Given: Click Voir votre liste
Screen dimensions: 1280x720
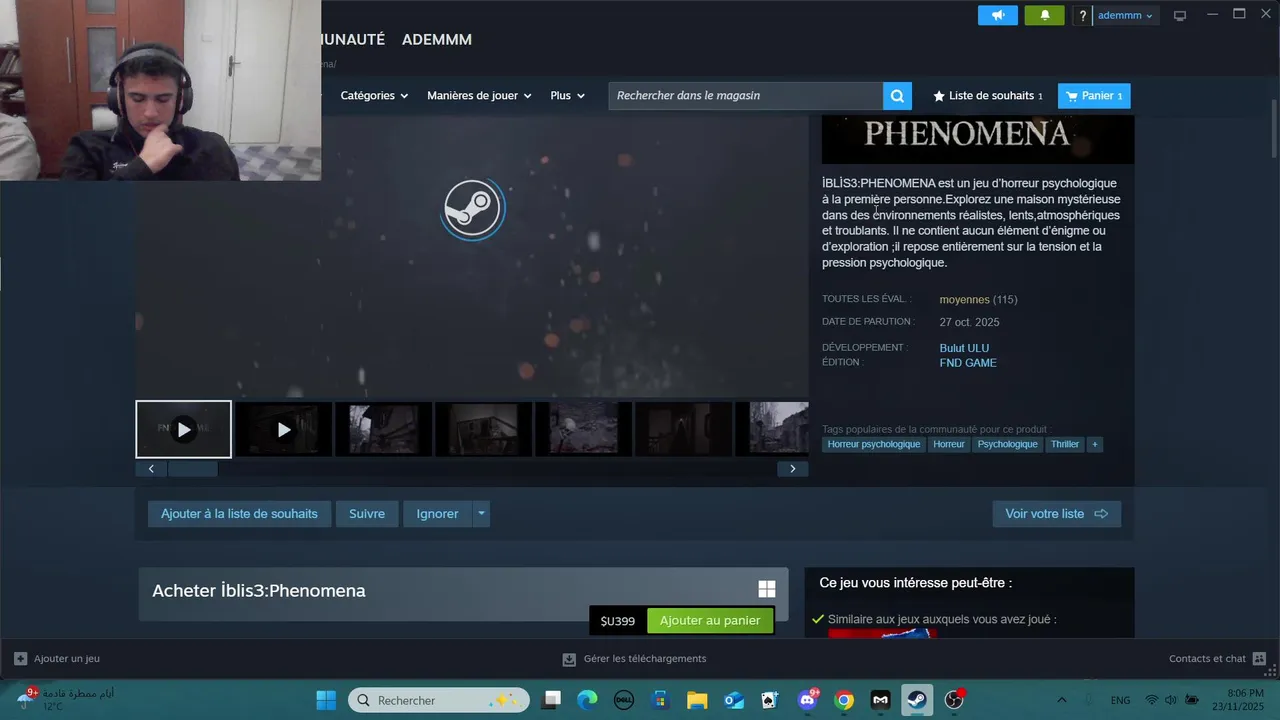Looking at the screenshot, I should (1056, 514).
